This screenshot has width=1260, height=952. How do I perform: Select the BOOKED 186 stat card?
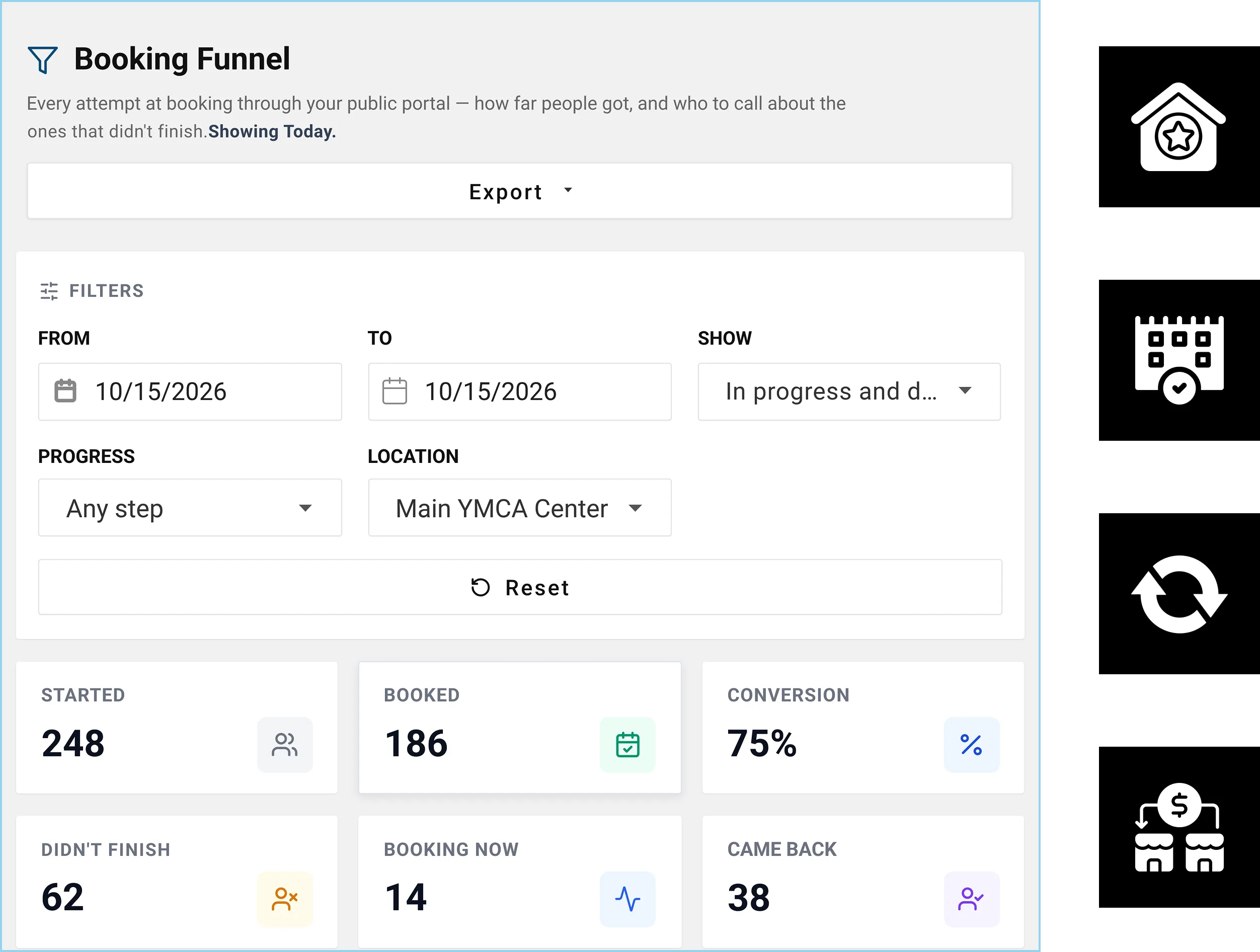tap(519, 728)
